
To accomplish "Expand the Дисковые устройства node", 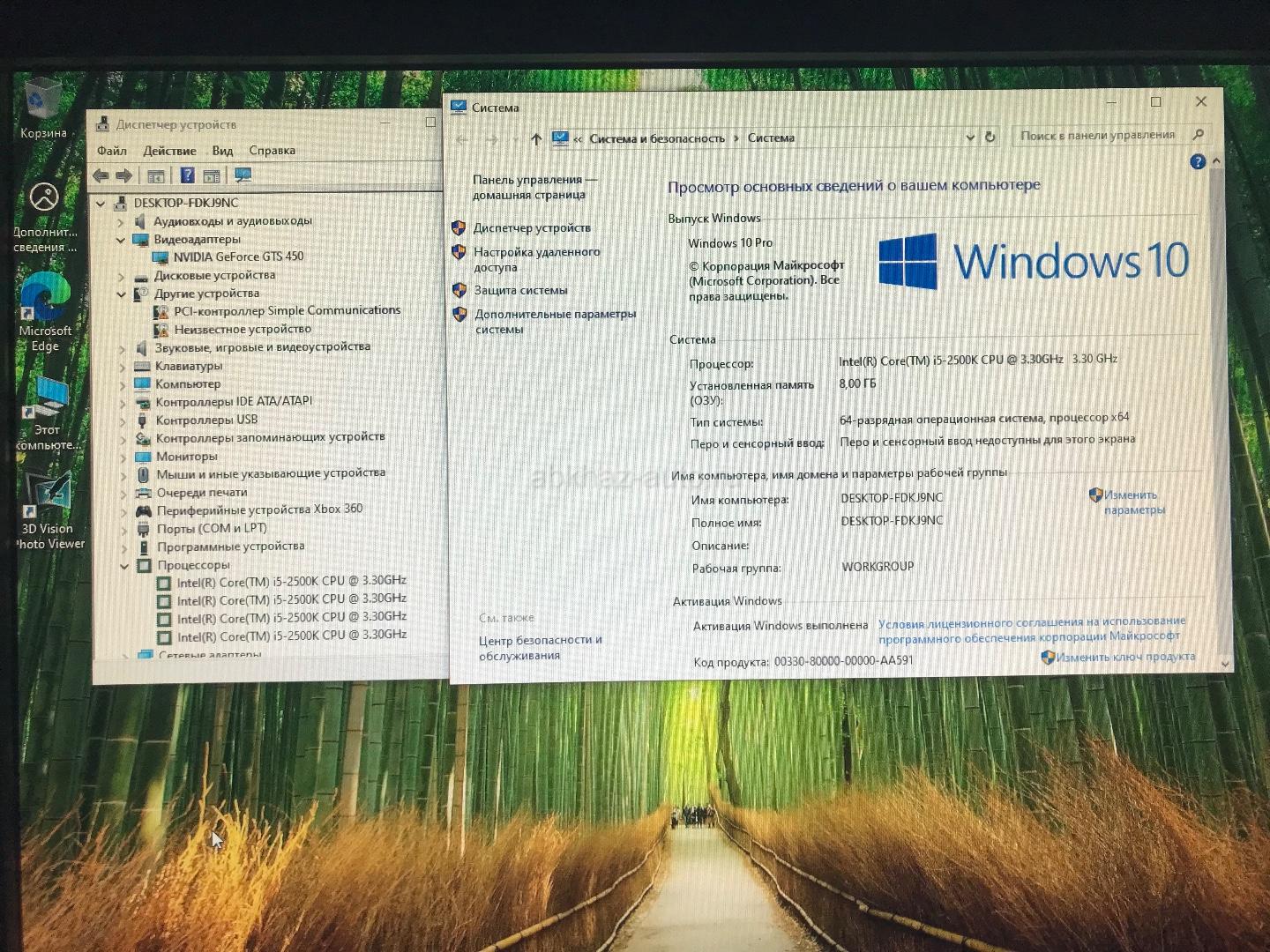I will tap(121, 276).
